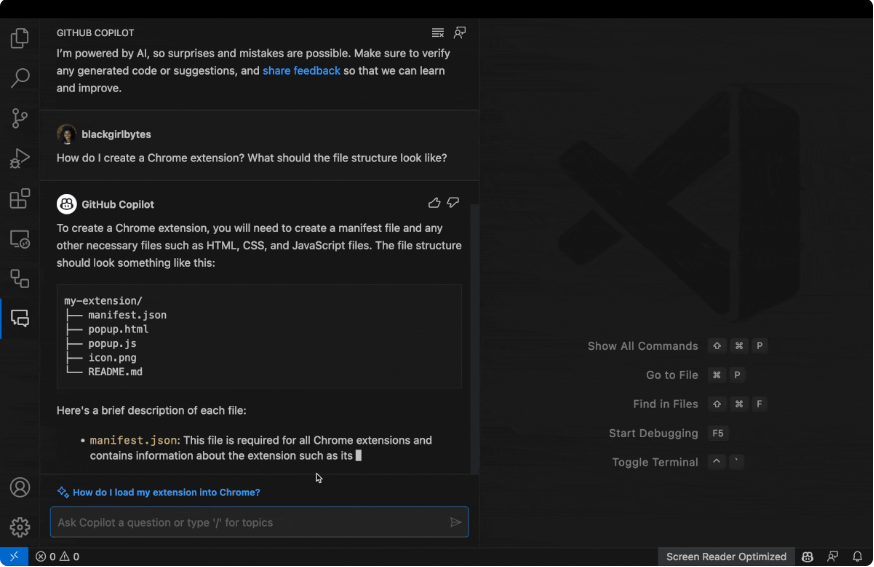
Task: Open the Remote Explorer view
Action: (20, 239)
